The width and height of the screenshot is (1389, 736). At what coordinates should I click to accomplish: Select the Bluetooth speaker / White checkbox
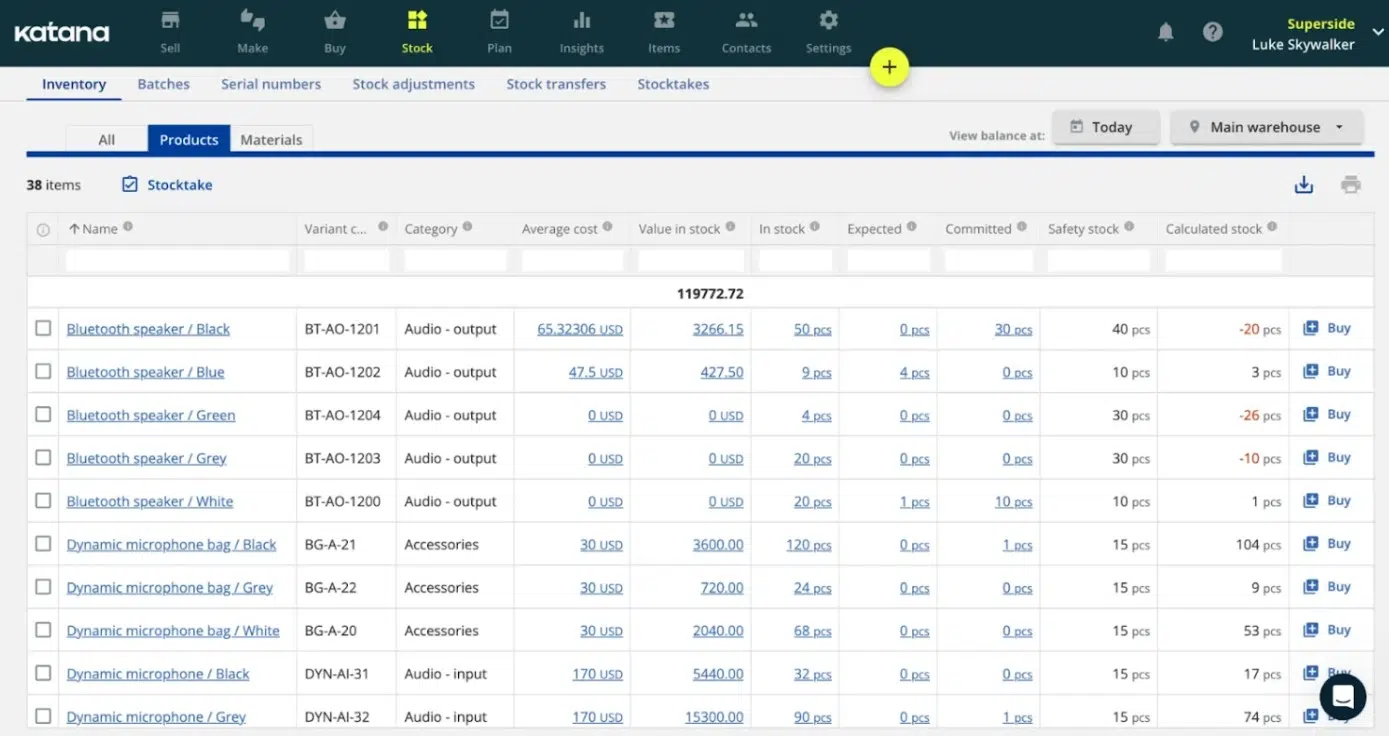(43, 500)
